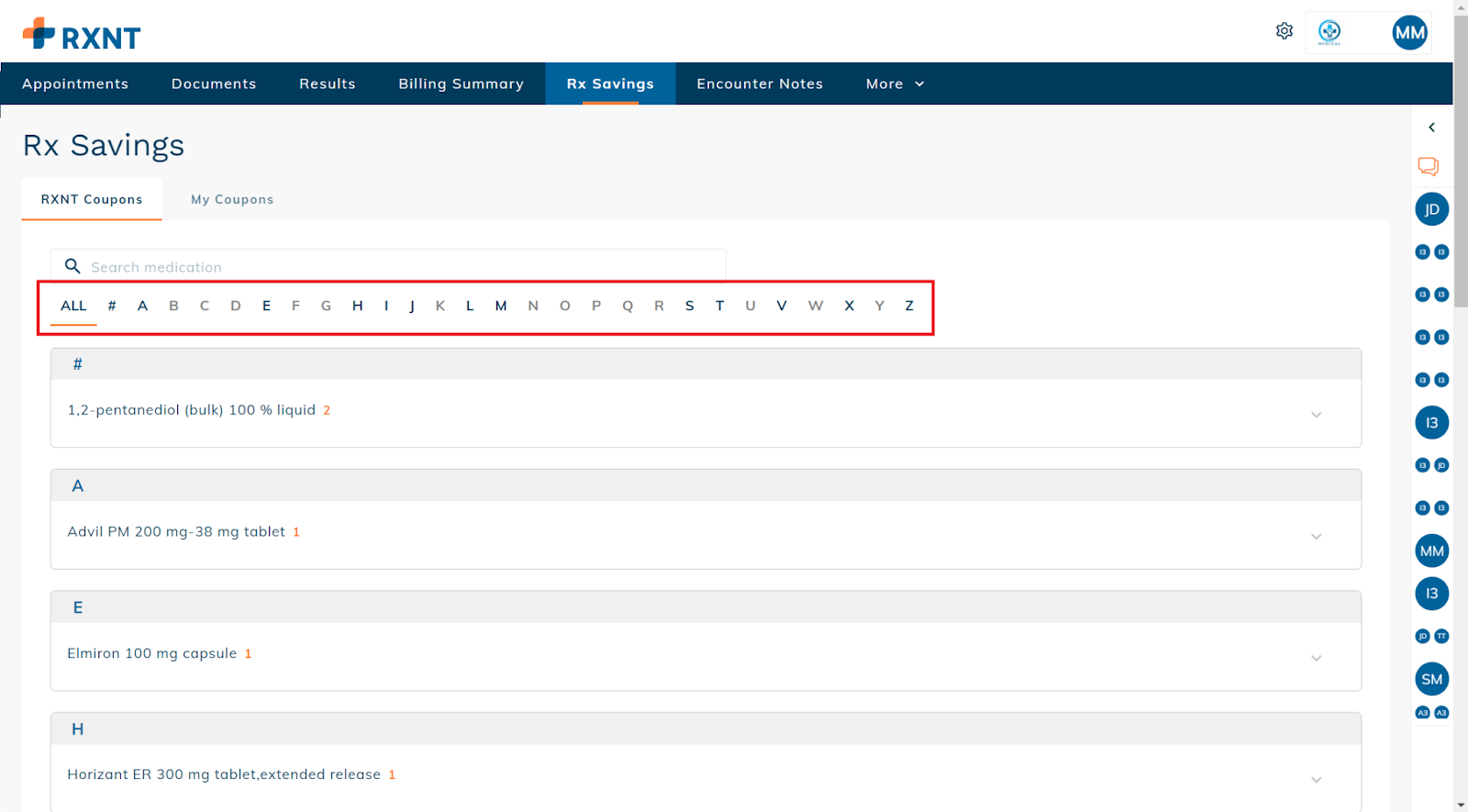Screen dimensions: 1468x812
Task: Open the More dropdown menu
Action: pyautogui.click(x=895, y=83)
